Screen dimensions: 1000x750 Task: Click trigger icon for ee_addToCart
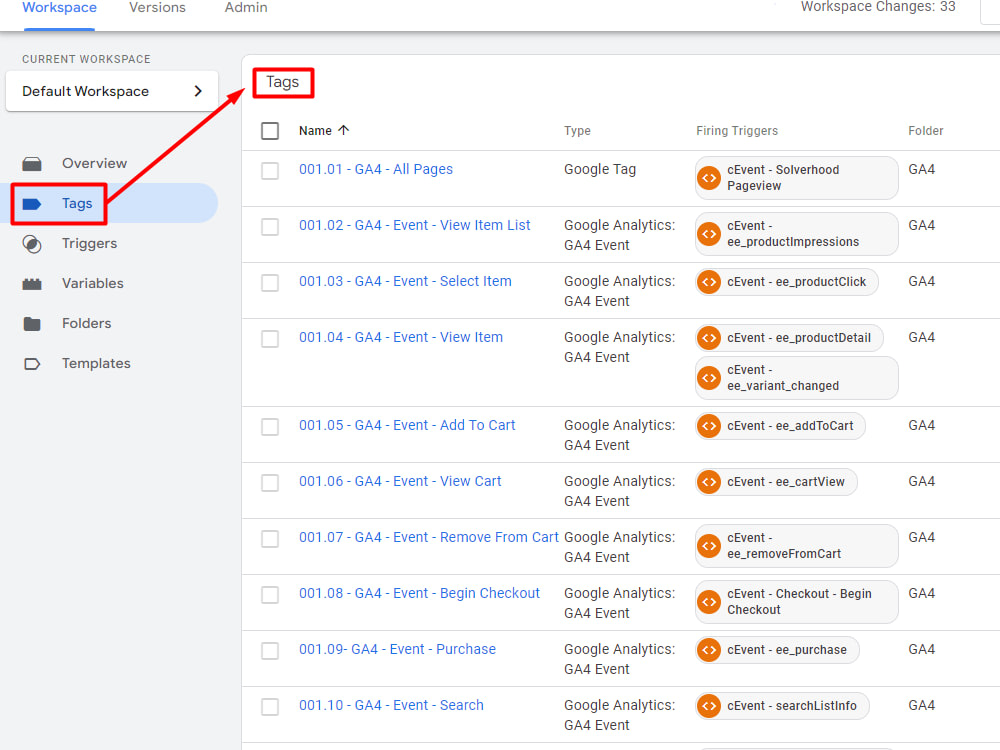709,426
